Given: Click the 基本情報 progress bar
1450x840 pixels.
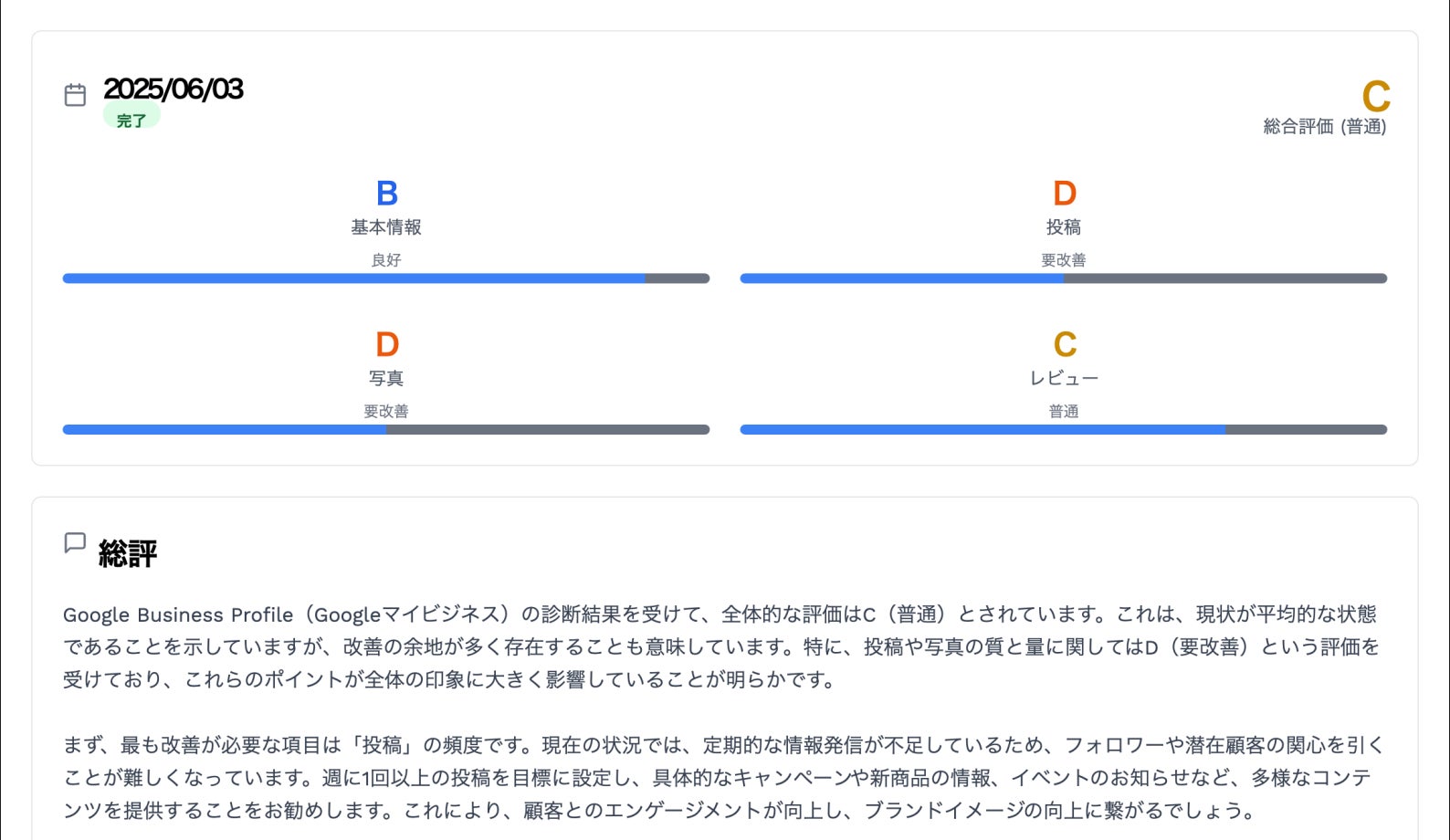Looking at the screenshot, I should (x=386, y=278).
